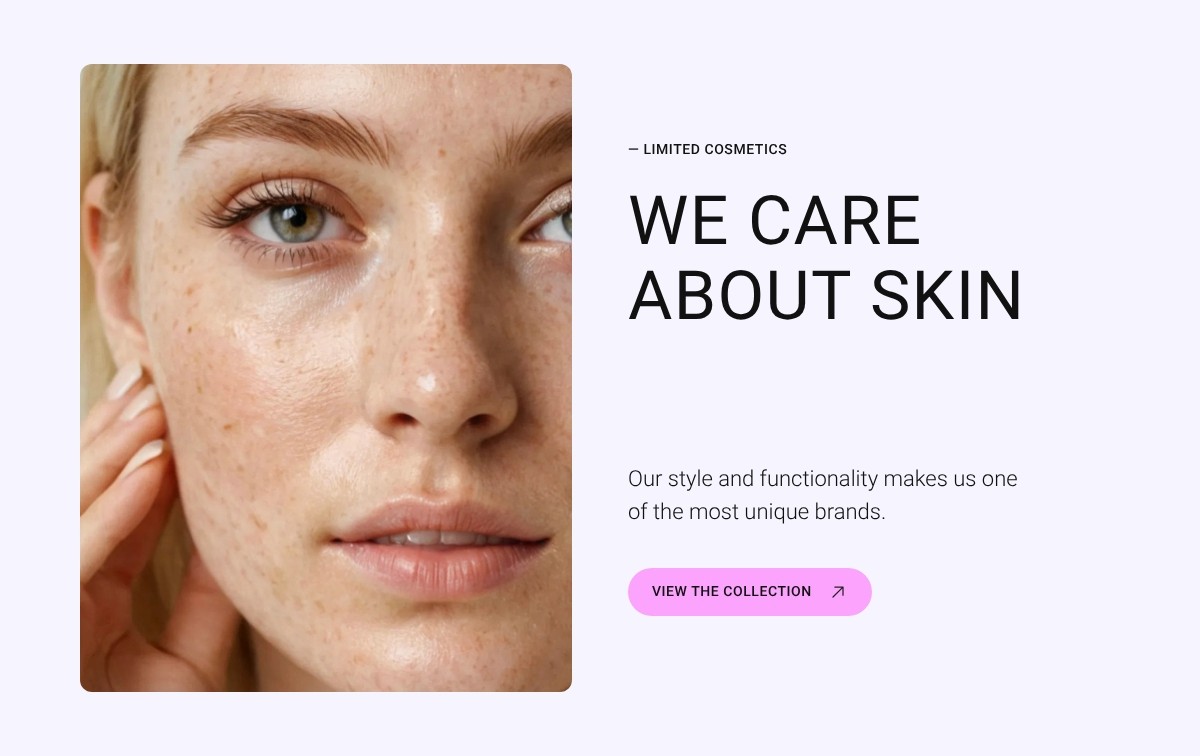Image resolution: width=1200 pixels, height=756 pixels.
Task: Click the Limited Cosmetics label
Action: click(708, 149)
